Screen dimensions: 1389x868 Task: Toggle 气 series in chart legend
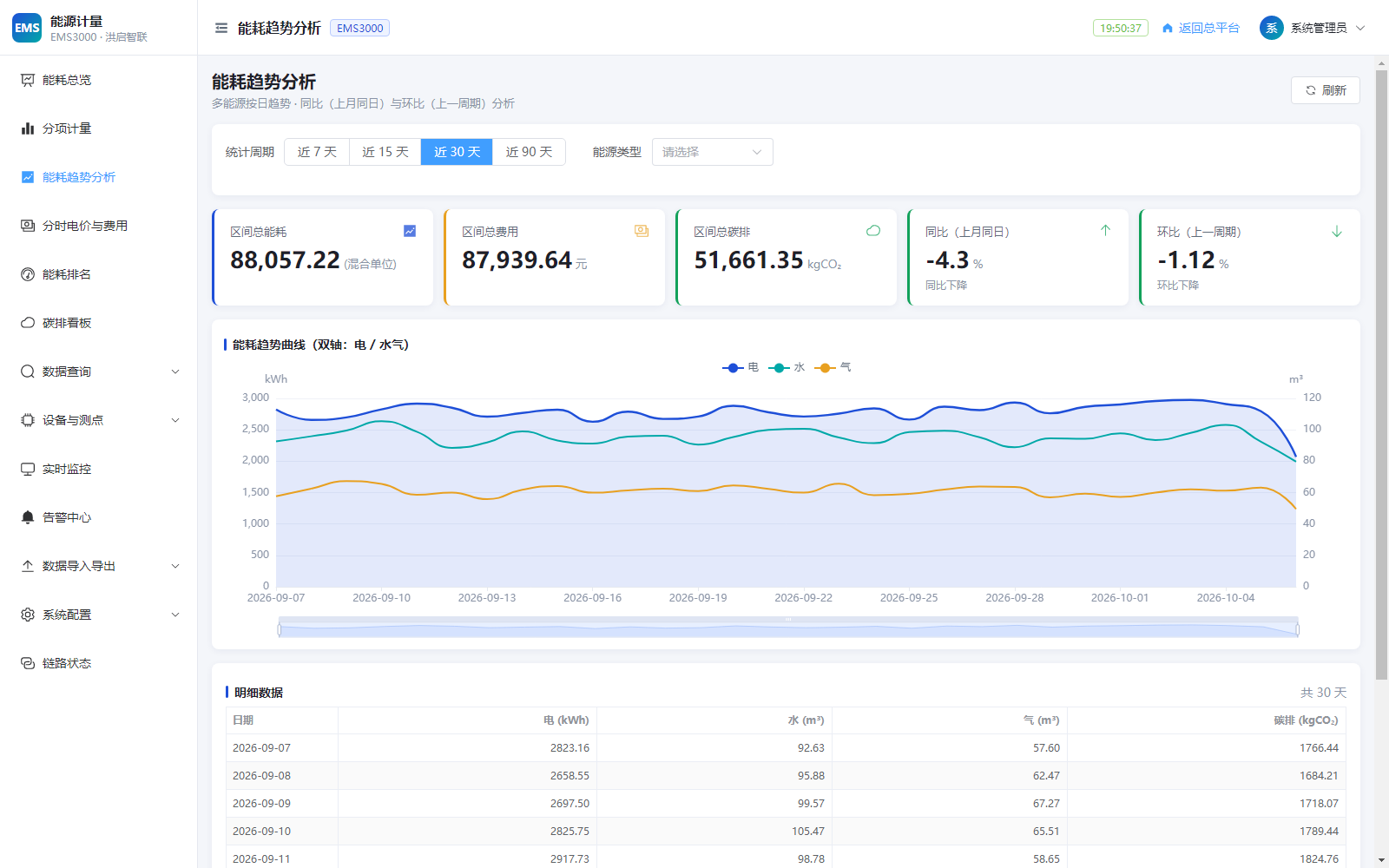(x=833, y=367)
